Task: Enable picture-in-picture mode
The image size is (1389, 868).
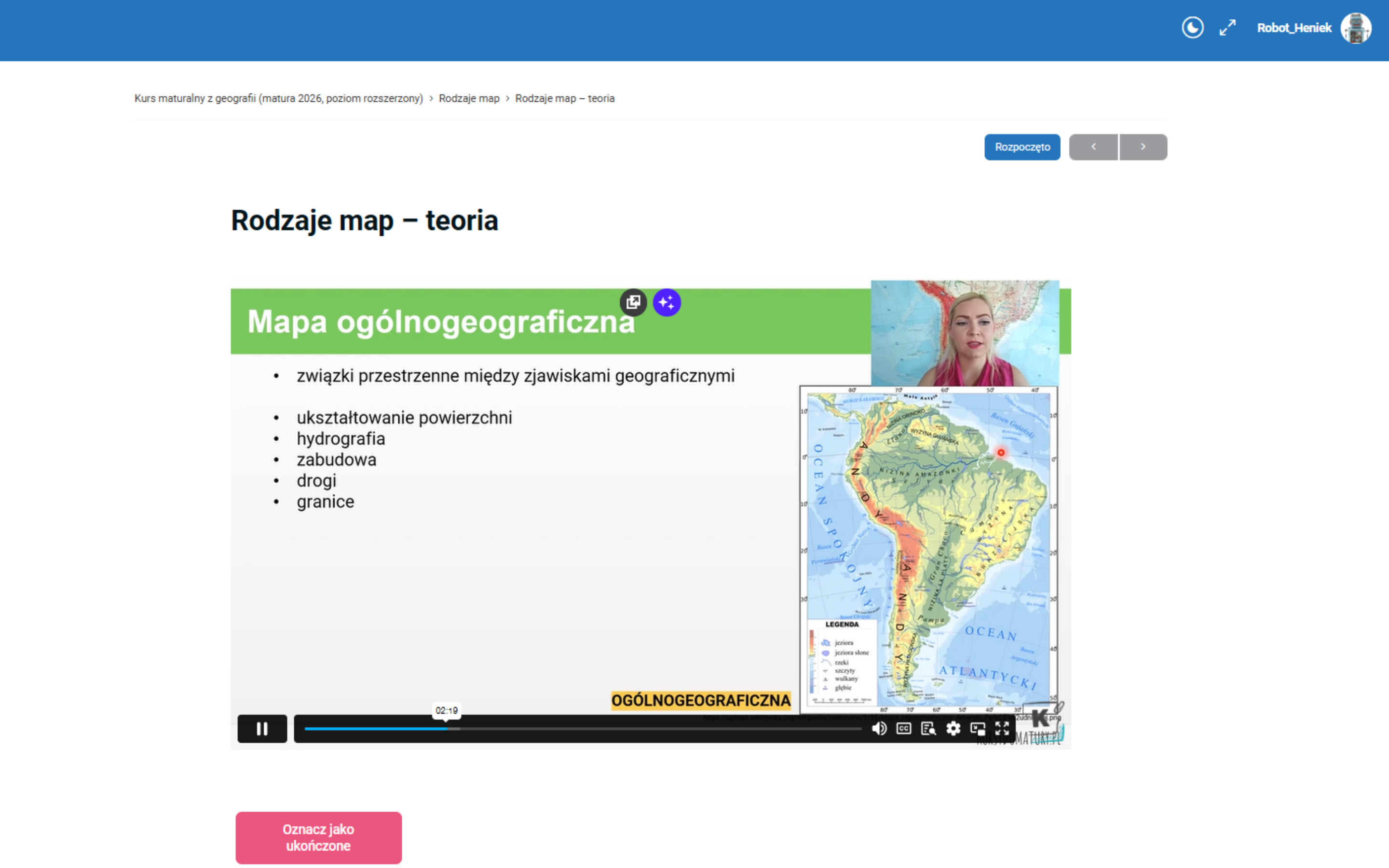Action: pos(978,729)
